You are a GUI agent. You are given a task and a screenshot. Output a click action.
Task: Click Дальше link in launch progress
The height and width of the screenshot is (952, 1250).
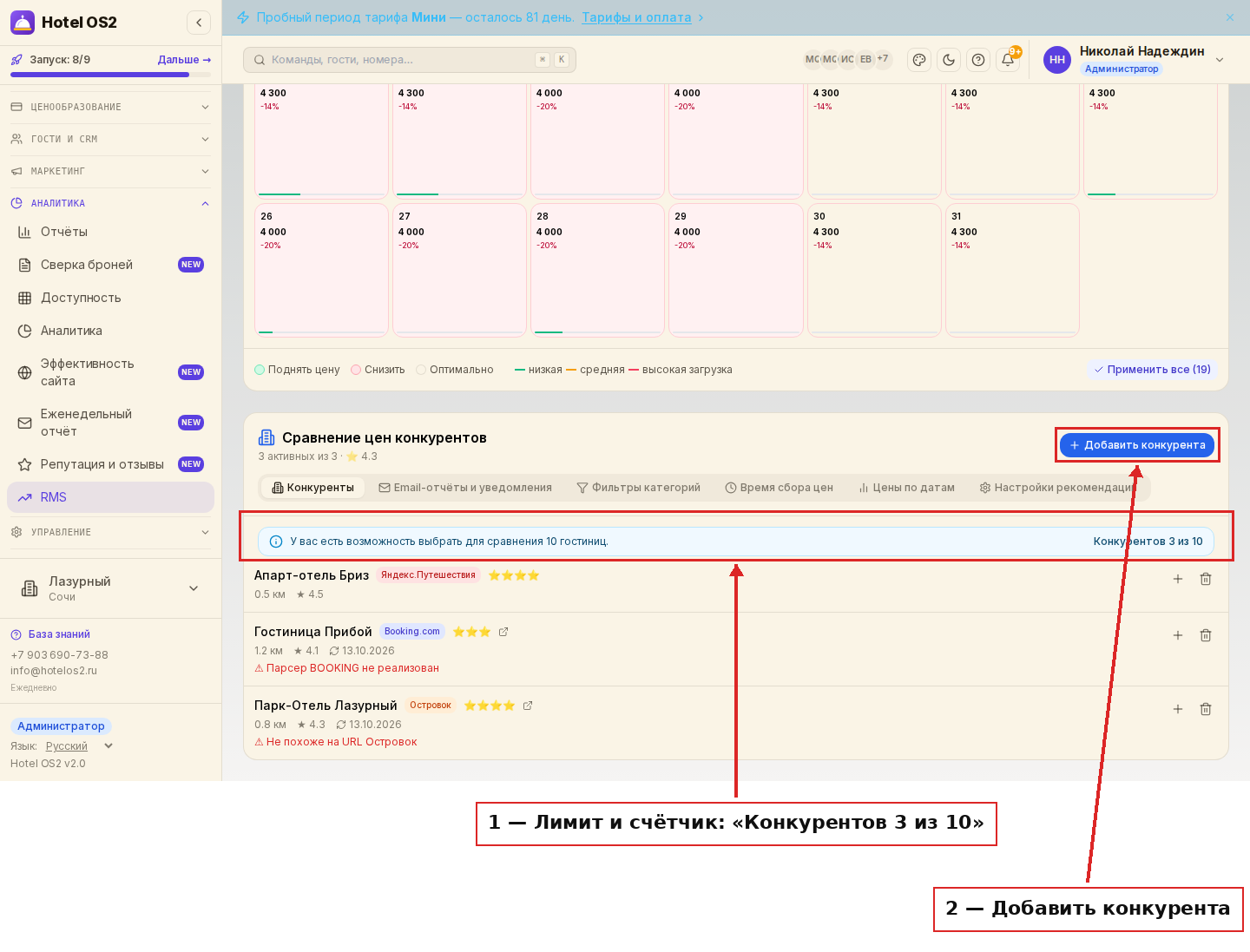[184, 60]
